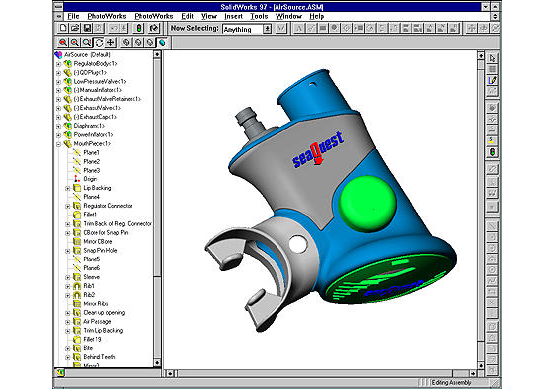Click the Open file folder icon

[x=75, y=28]
